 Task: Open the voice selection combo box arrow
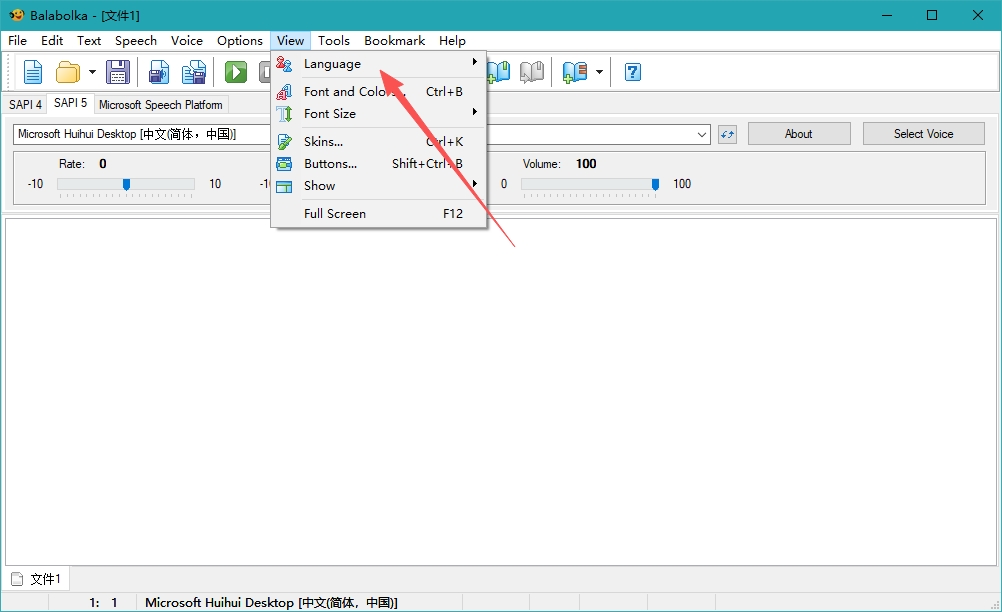[x=701, y=134]
